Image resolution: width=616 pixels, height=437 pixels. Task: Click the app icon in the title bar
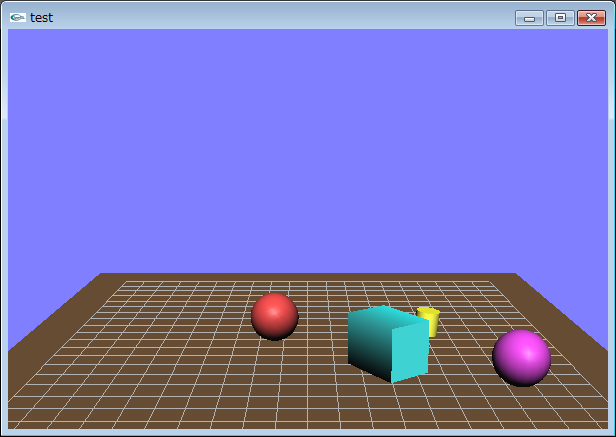18,17
